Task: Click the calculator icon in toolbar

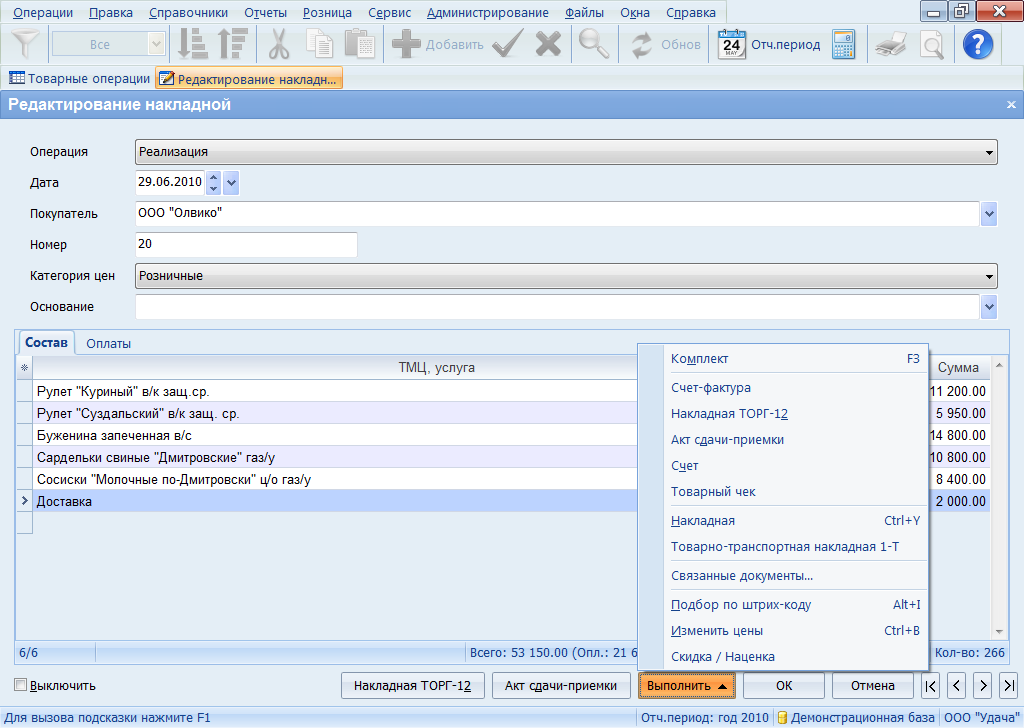Action: point(843,45)
